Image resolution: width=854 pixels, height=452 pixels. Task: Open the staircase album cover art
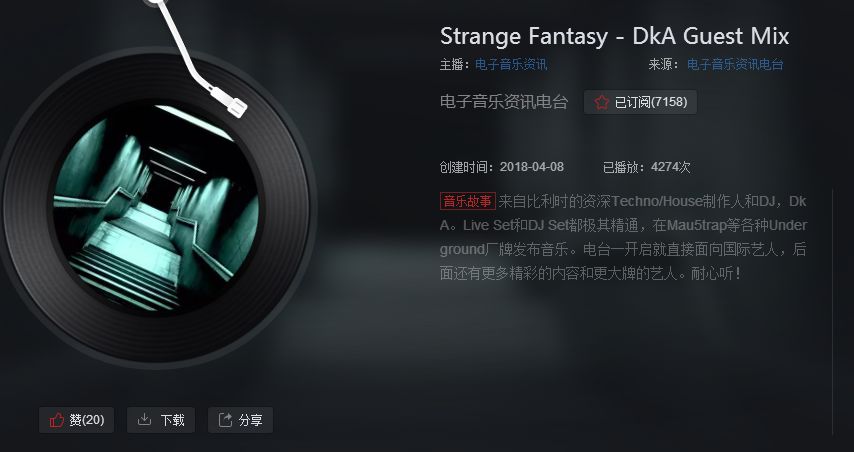(156, 208)
